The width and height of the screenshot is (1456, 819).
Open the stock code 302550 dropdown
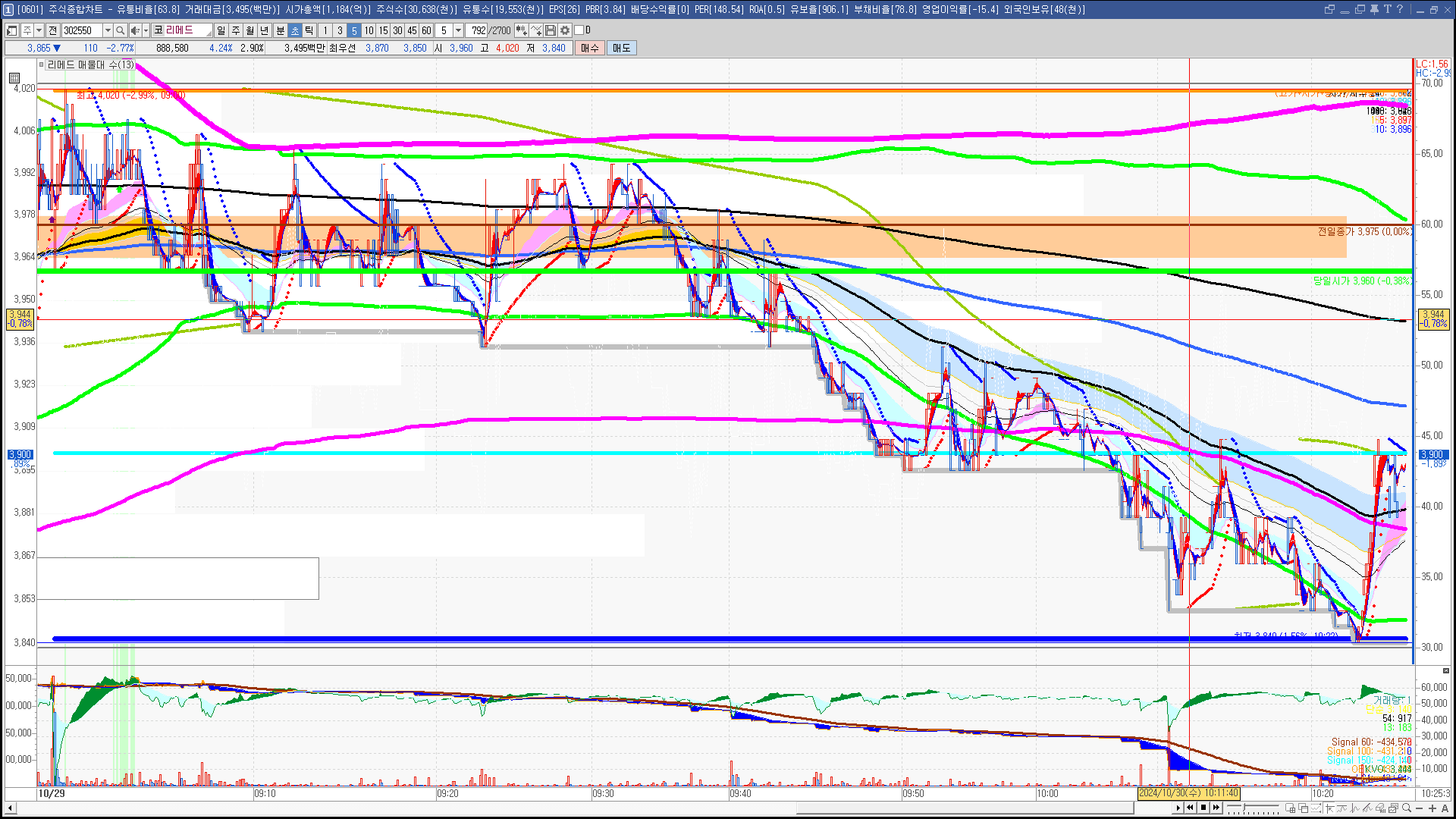click(108, 30)
